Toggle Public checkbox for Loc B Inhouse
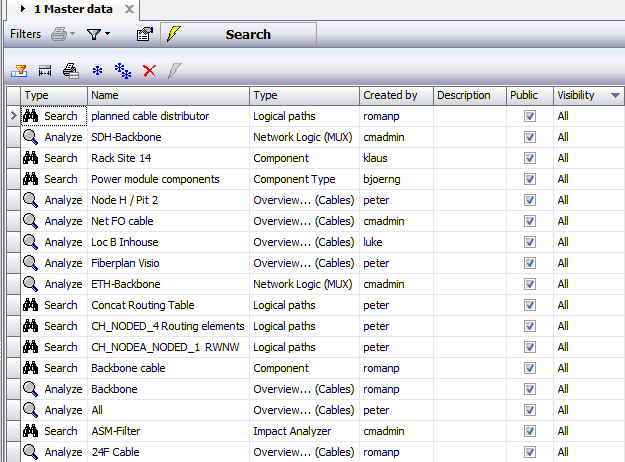625x462 pixels. [x=530, y=242]
